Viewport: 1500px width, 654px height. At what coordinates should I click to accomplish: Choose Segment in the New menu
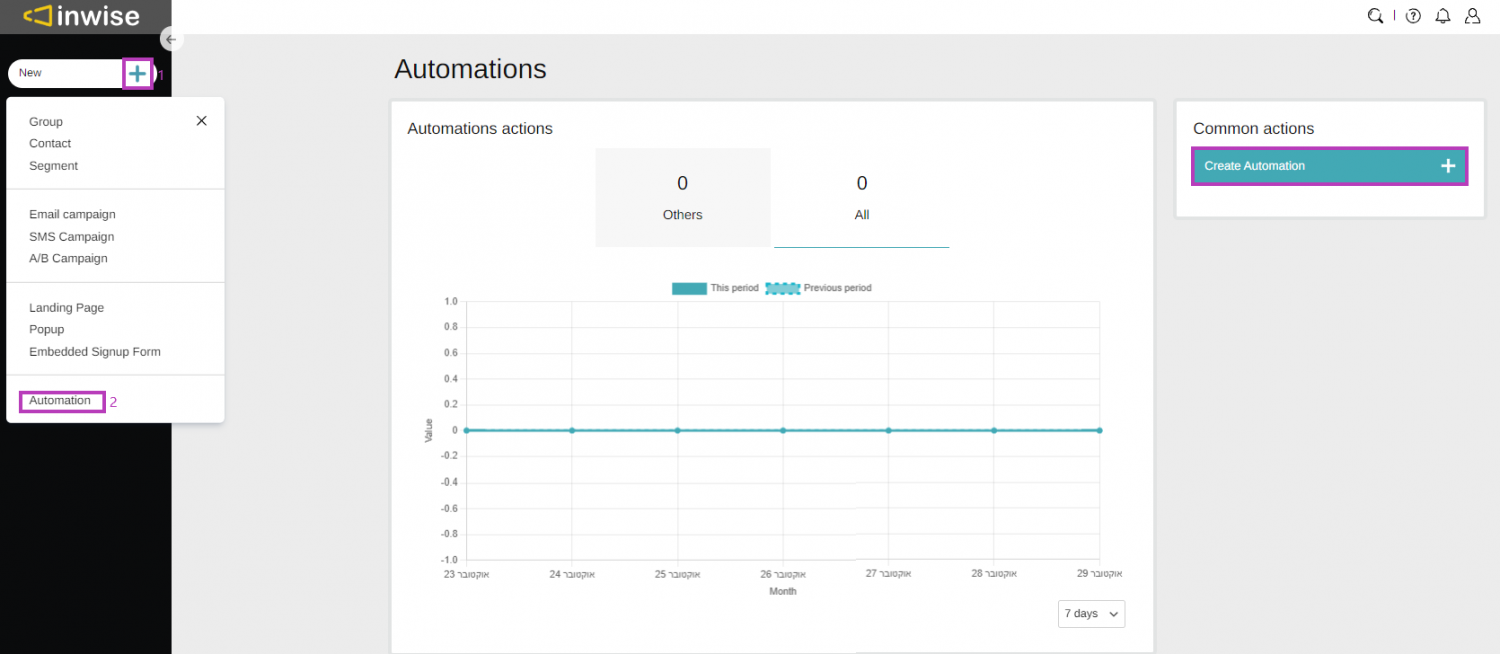(53, 165)
